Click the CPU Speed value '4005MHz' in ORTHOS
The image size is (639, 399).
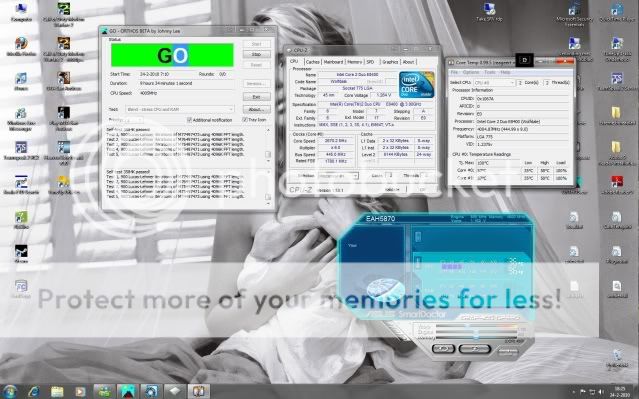point(148,93)
